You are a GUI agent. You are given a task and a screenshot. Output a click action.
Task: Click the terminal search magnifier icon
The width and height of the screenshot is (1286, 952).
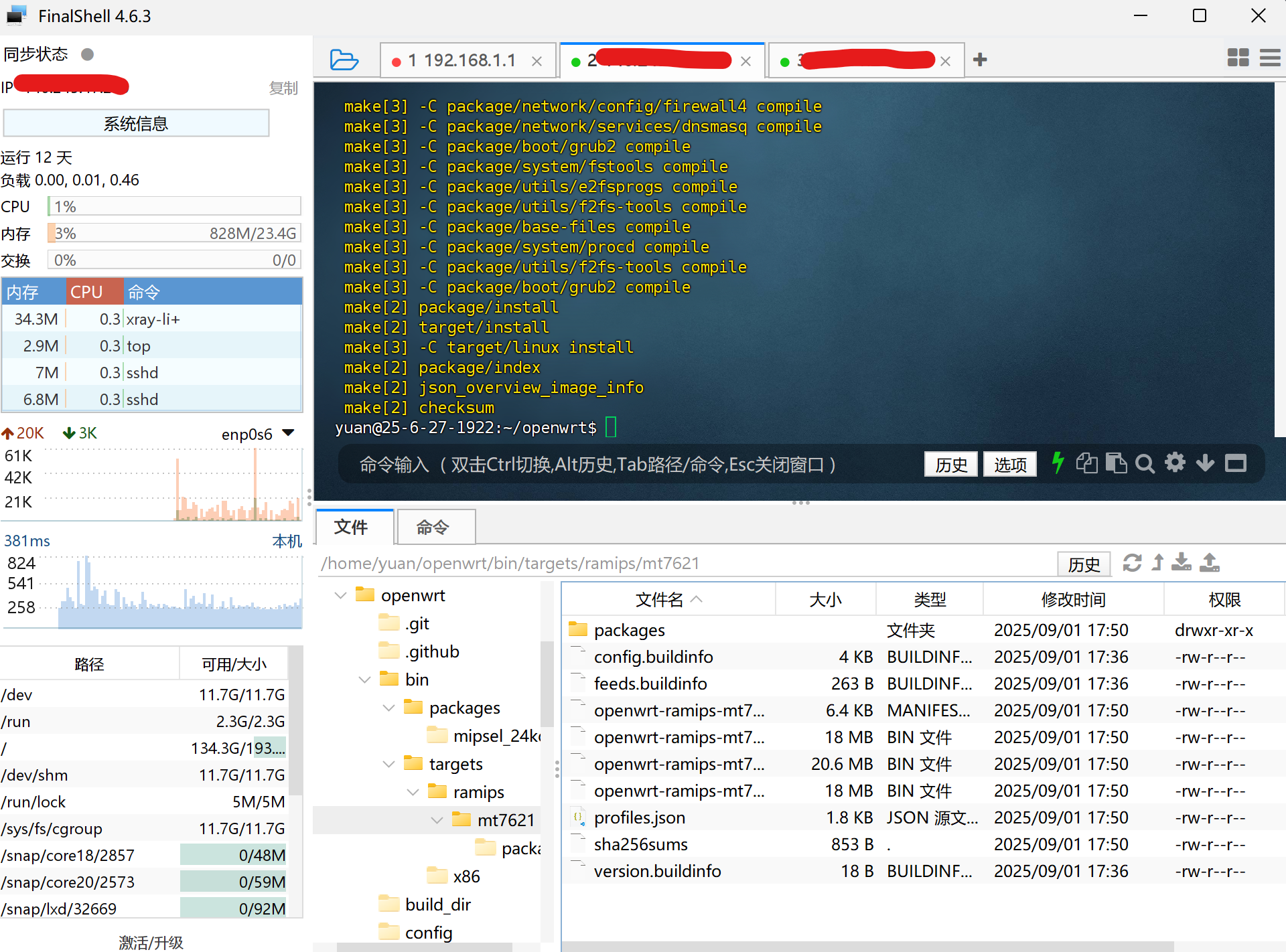point(1145,463)
